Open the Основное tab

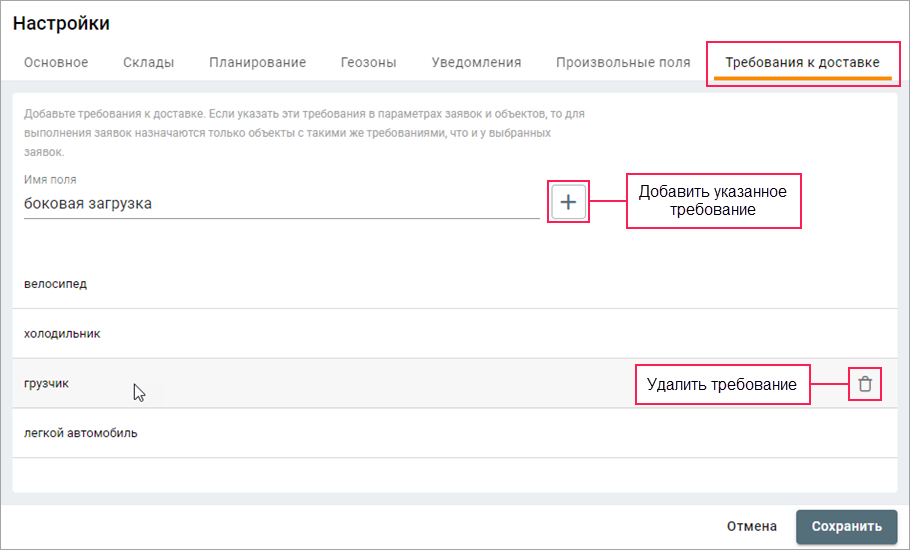[x=56, y=62]
